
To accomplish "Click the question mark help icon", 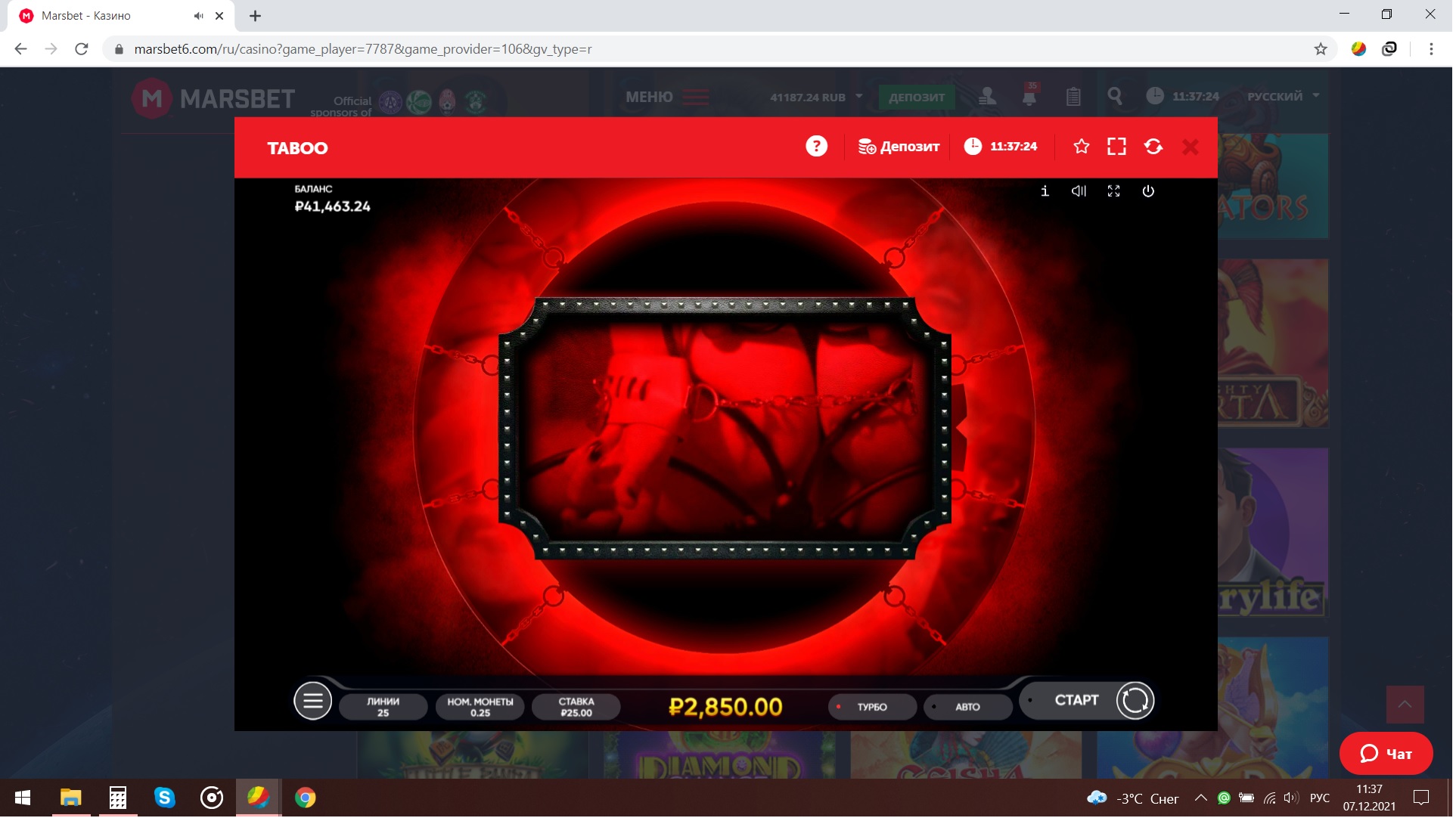I will click(818, 147).
